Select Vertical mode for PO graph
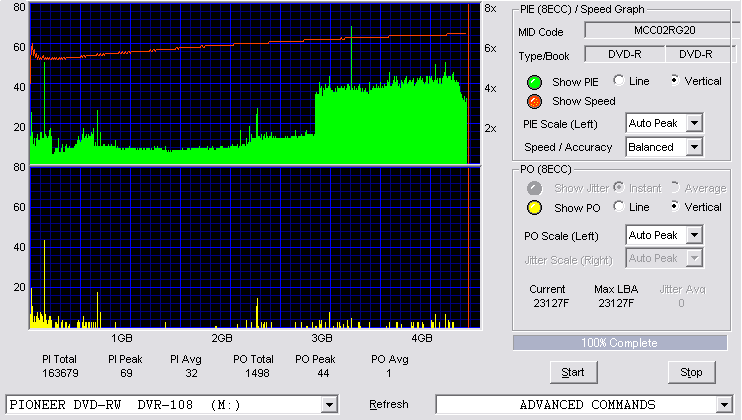The height and width of the screenshot is (420, 742). tap(674, 206)
